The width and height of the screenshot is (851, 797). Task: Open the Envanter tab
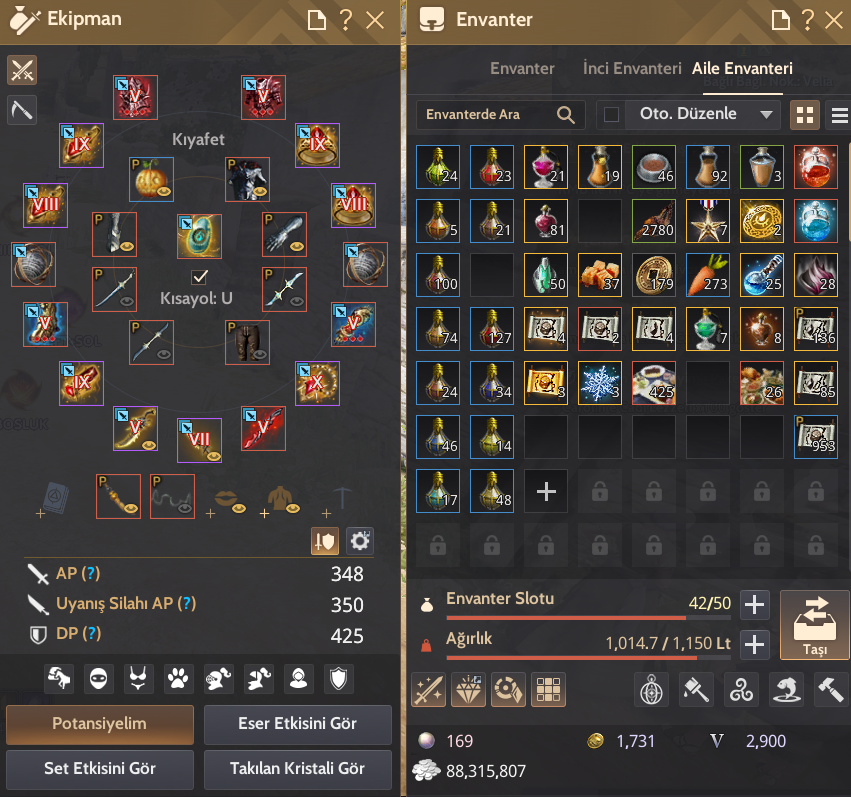(522, 68)
